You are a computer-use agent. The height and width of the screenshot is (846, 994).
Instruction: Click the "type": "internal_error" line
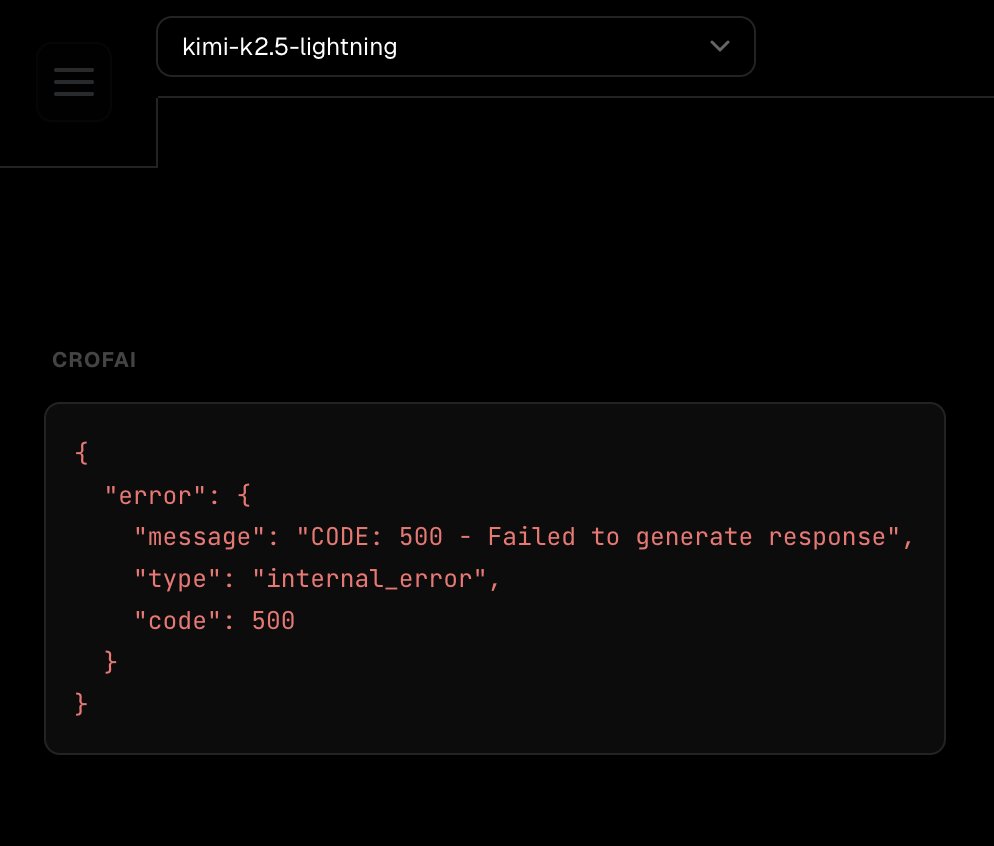tap(317, 579)
